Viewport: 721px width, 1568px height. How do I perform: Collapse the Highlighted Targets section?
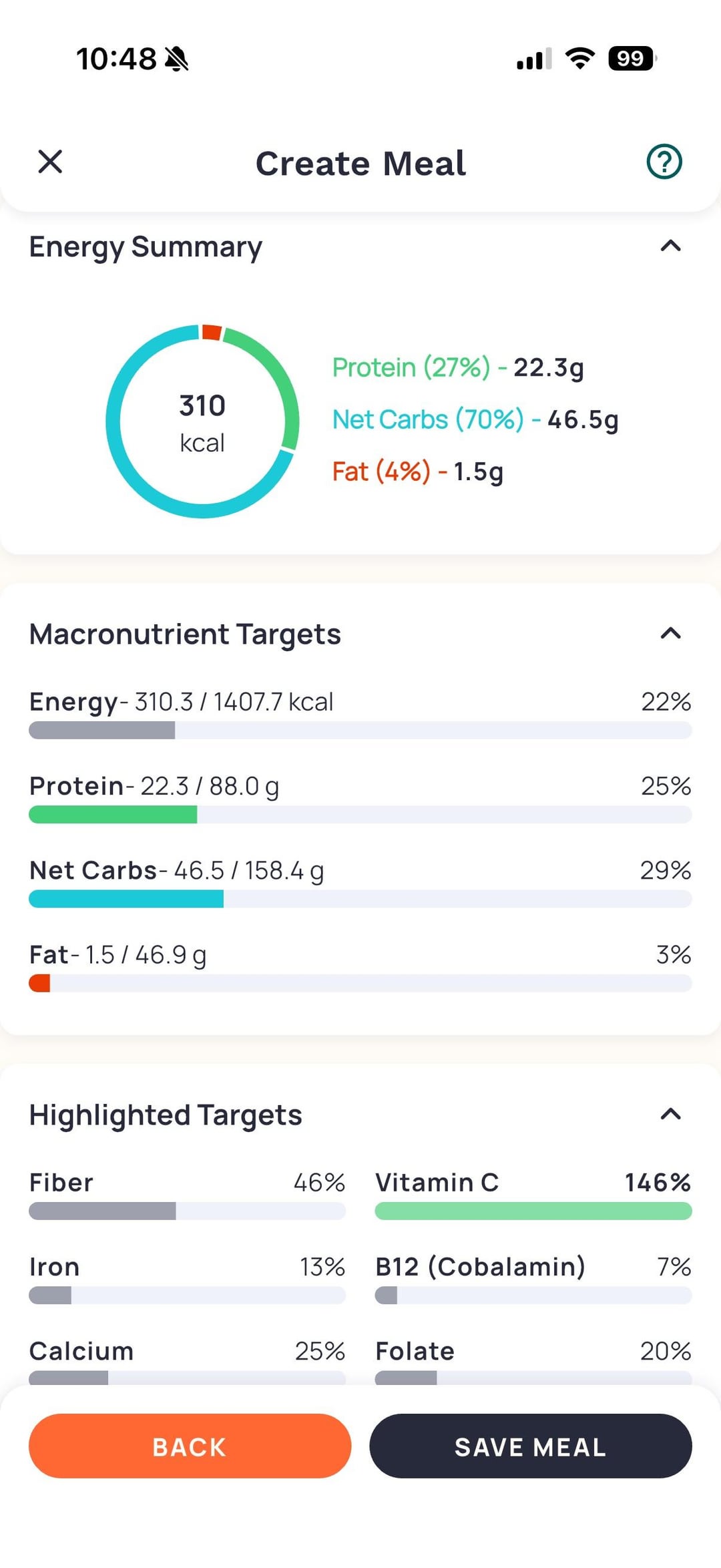click(x=670, y=1114)
